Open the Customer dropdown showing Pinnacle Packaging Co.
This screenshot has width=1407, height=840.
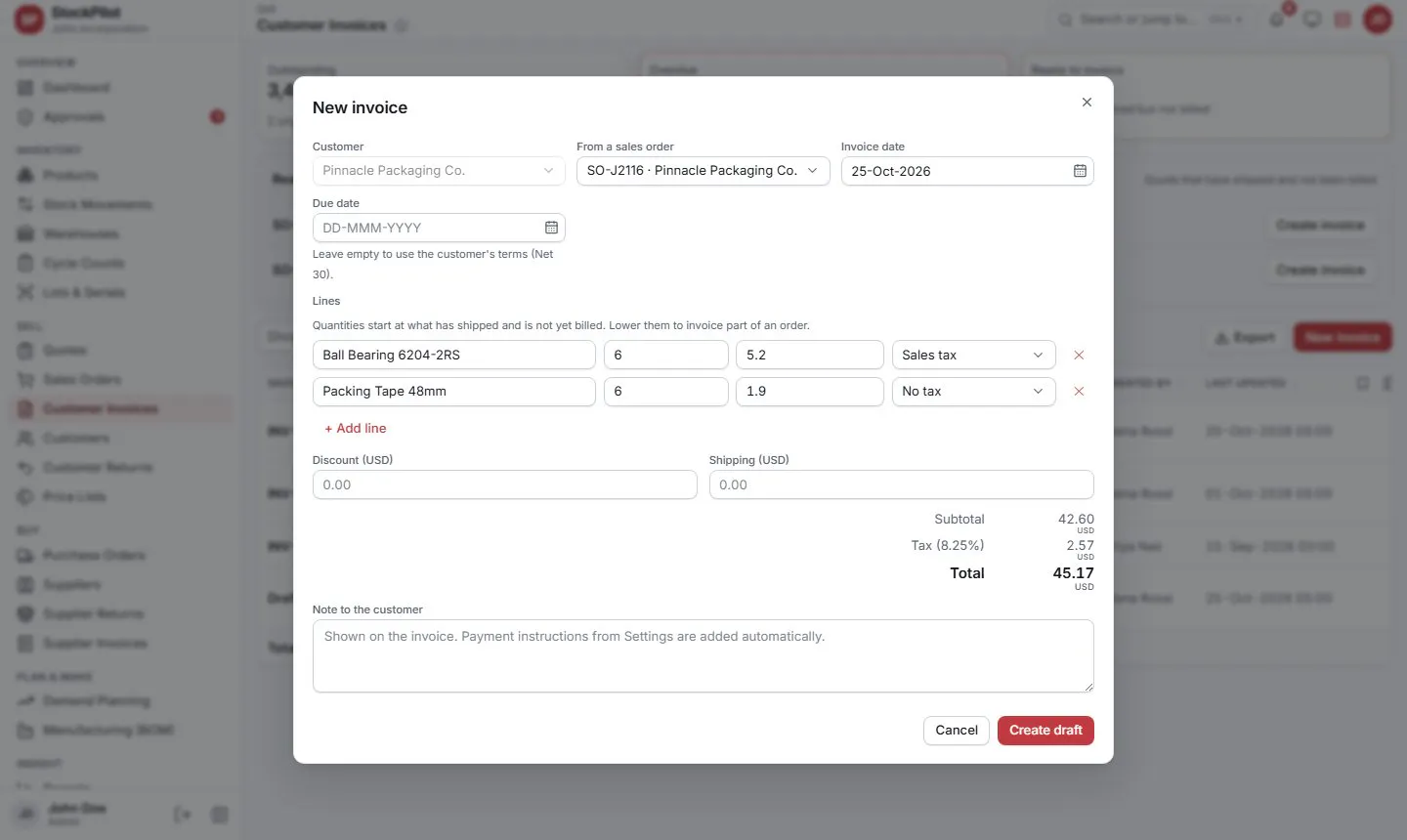(x=439, y=171)
